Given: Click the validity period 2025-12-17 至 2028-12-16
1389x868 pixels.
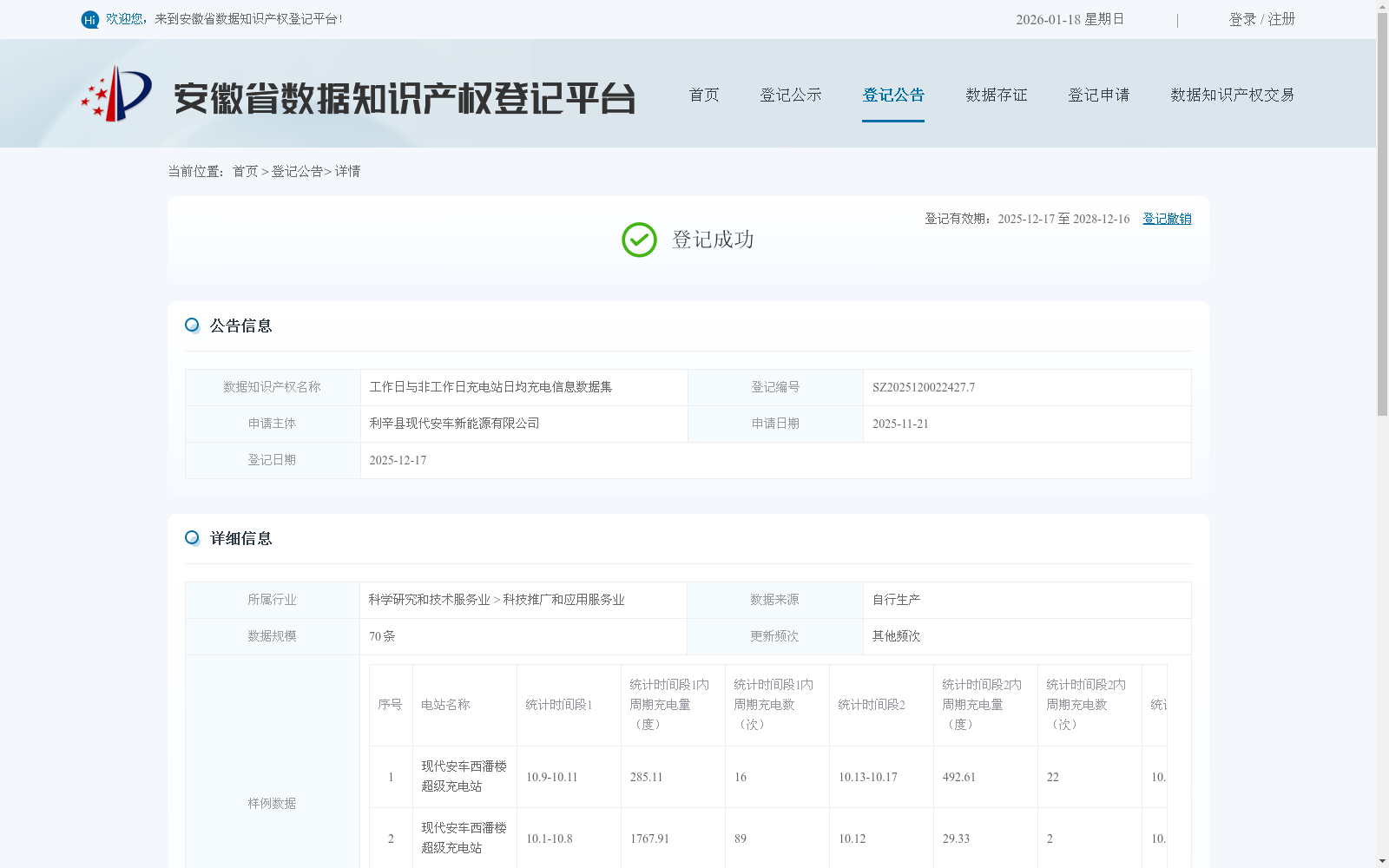Looking at the screenshot, I should click(1063, 219).
